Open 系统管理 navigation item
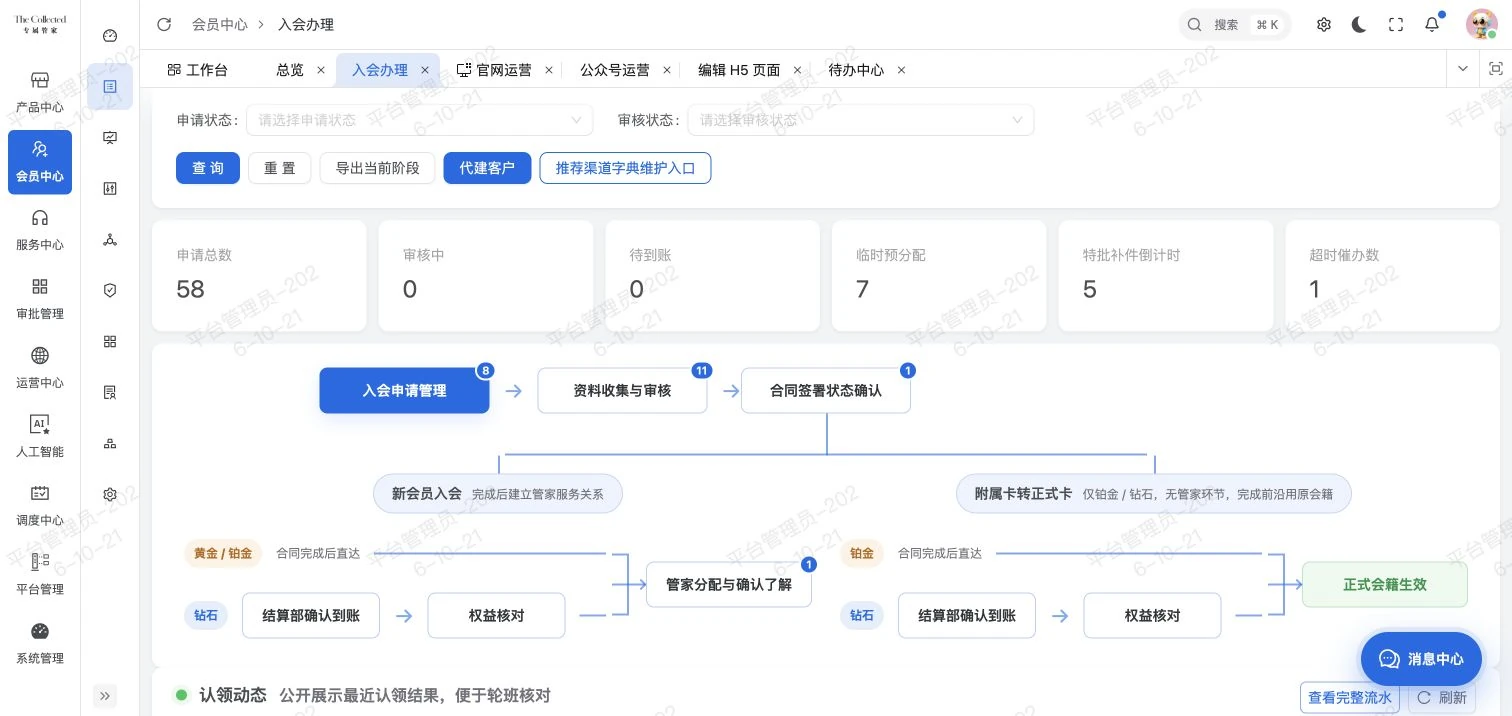The height and width of the screenshot is (716, 1512). click(x=40, y=644)
